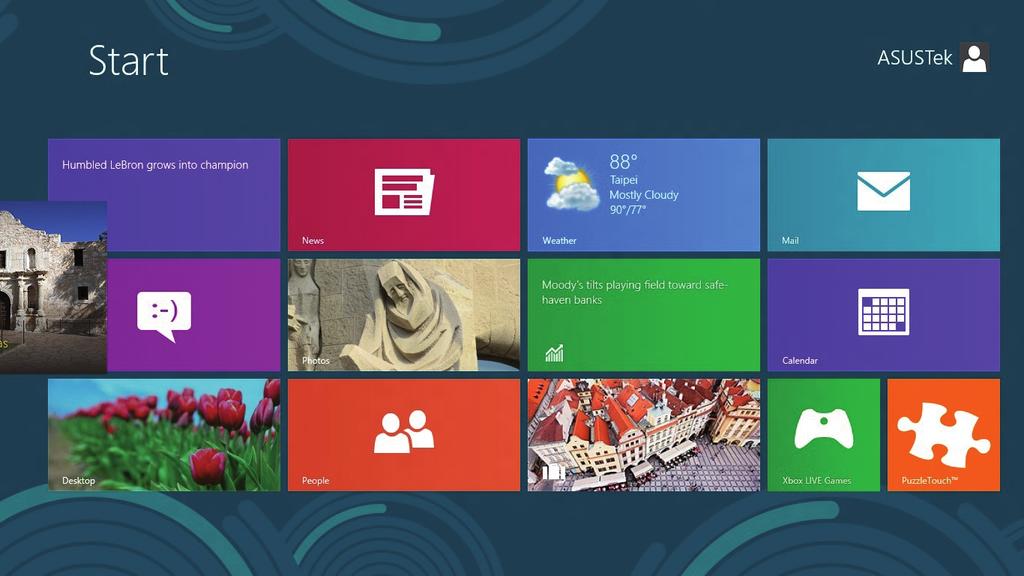Open the Alamo building Bing tile
Viewport: 1024px width, 576px height.
coord(53,287)
